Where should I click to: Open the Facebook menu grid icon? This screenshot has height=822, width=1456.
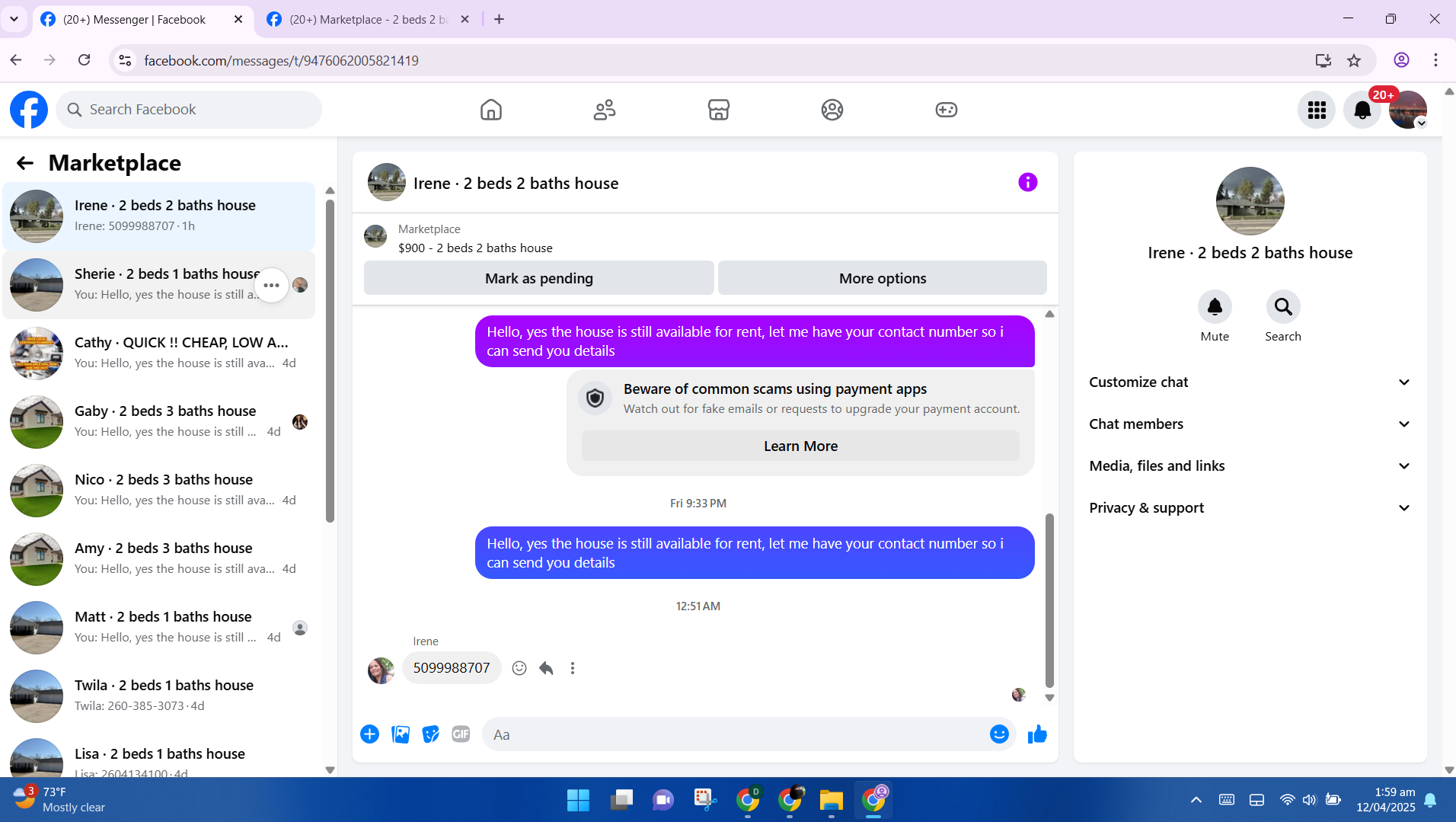click(1317, 110)
